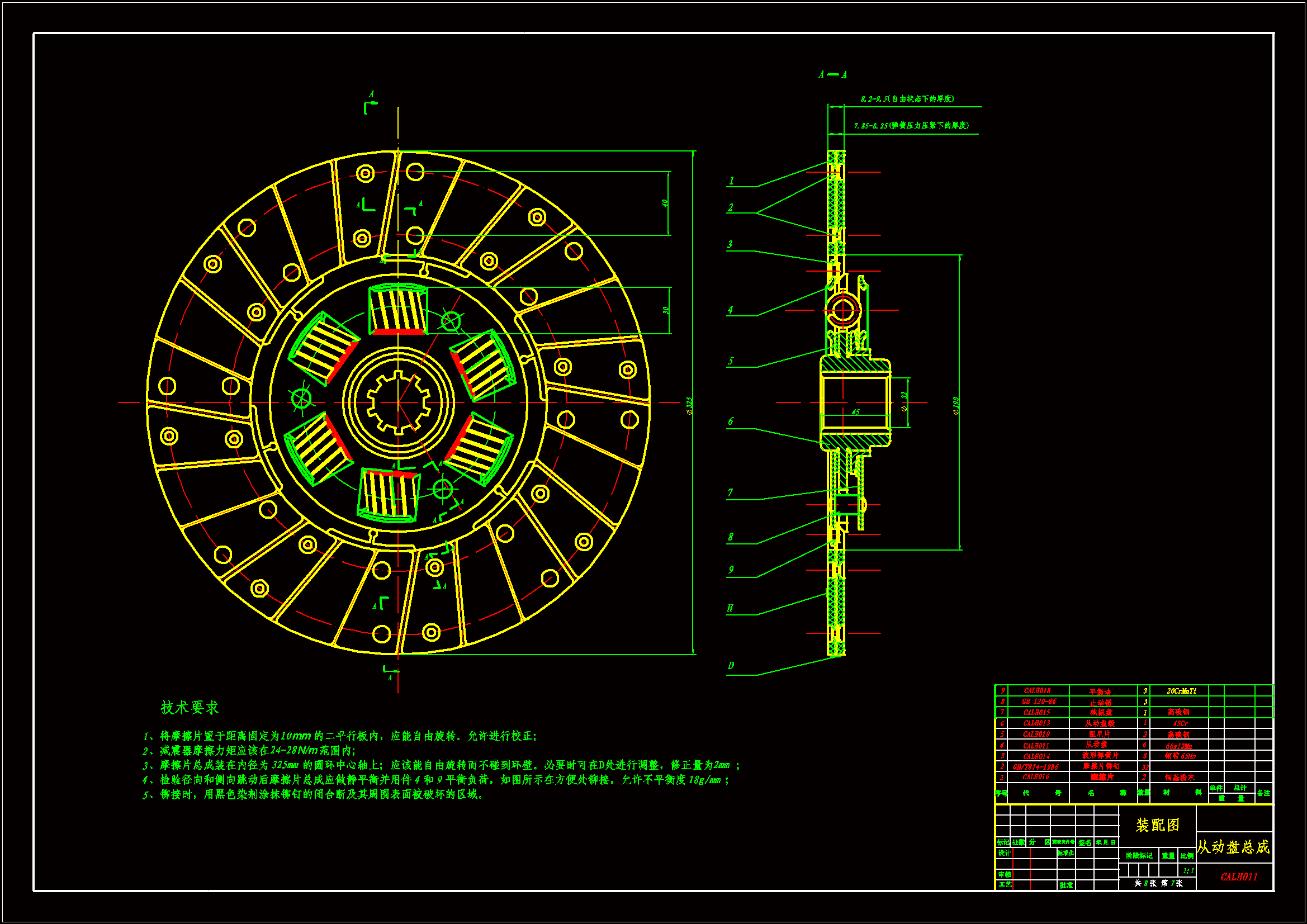Click part callout number 1 in section view
The height and width of the screenshot is (924, 1307).
(732, 181)
